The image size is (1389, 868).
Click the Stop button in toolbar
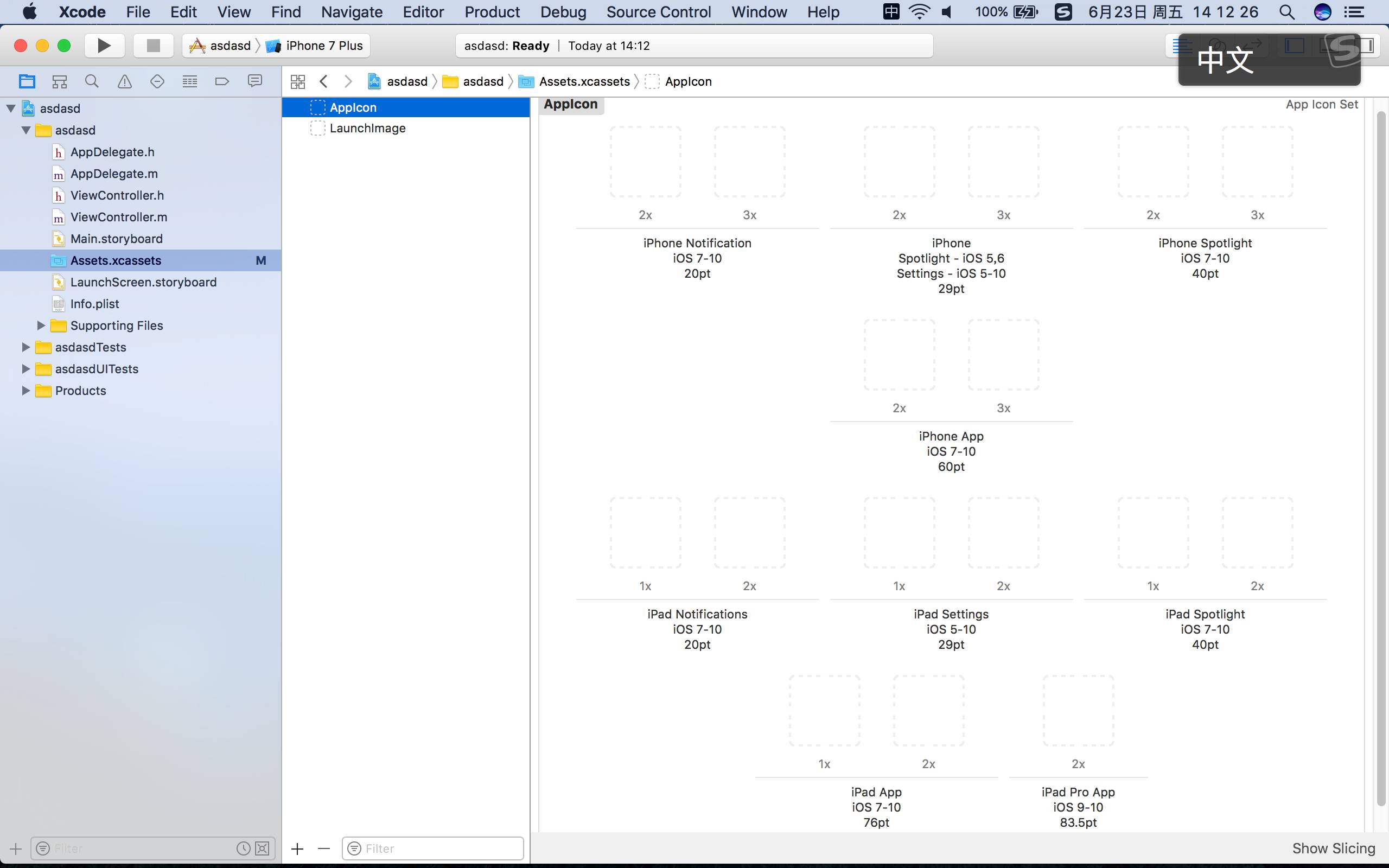point(151,45)
